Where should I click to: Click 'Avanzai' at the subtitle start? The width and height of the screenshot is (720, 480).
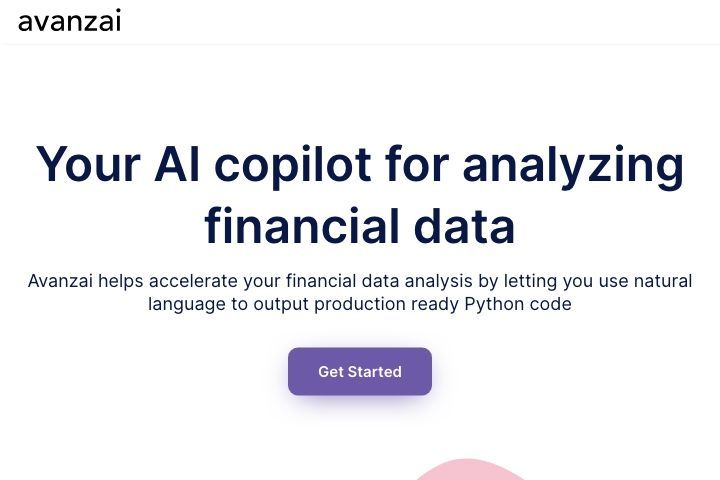[60, 281]
